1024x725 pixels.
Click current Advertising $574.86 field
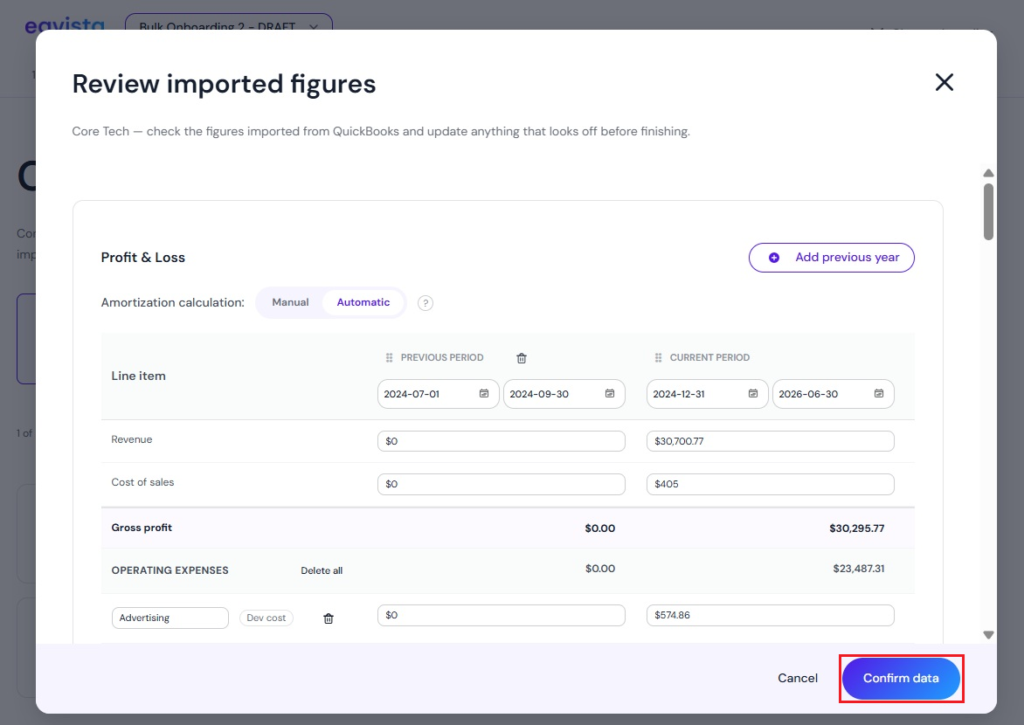tap(770, 615)
